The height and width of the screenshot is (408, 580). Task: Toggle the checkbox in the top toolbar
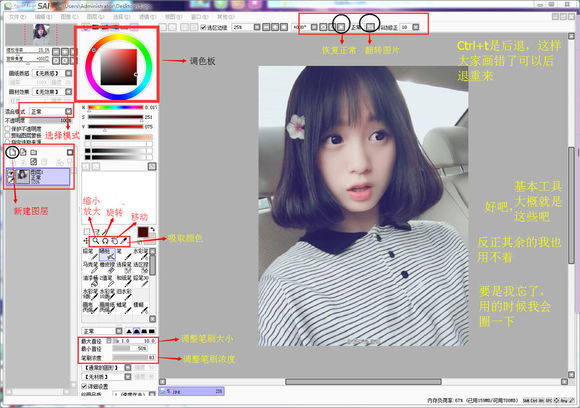(203, 27)
